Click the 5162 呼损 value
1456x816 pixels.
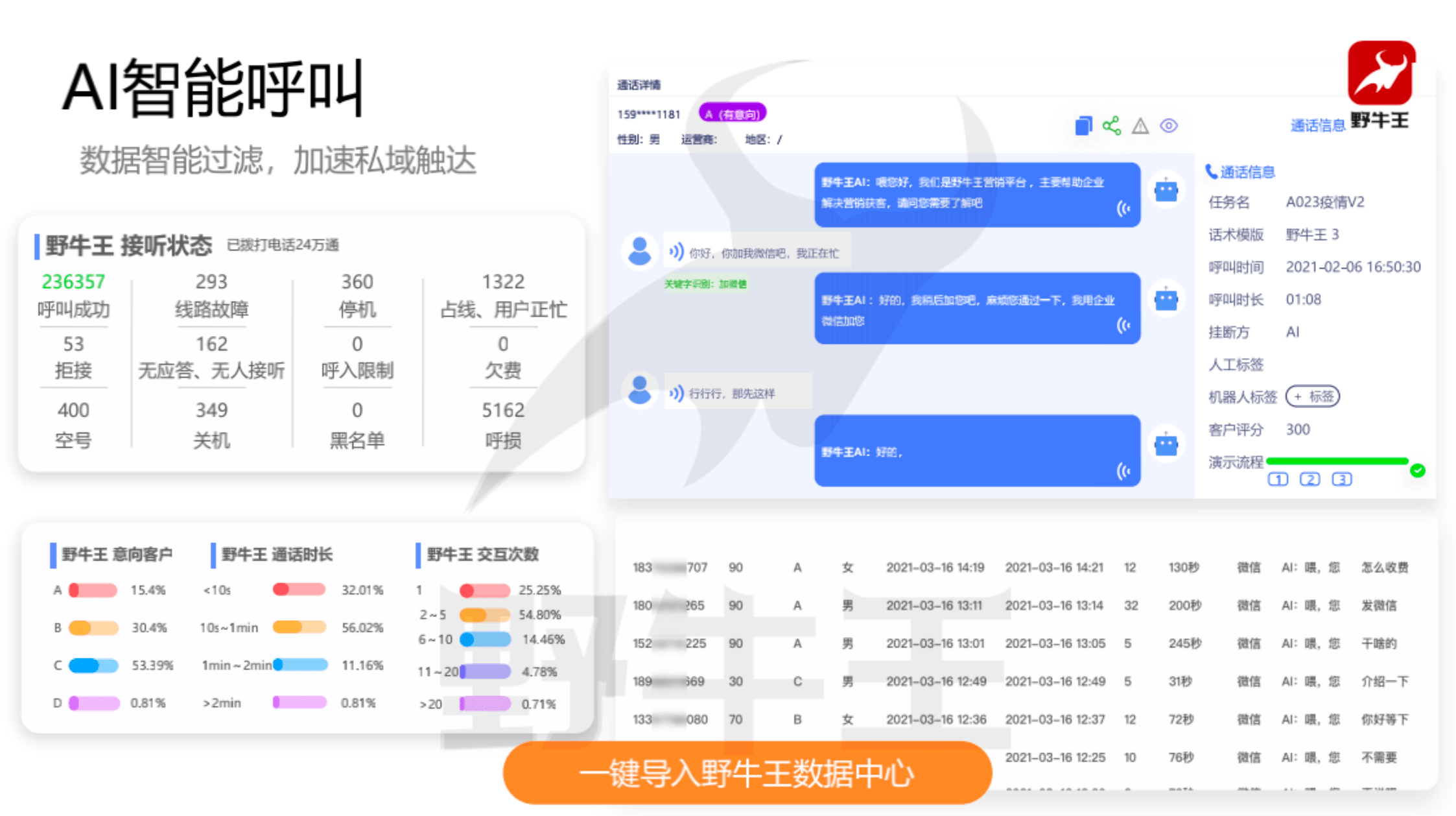point(503,410)
